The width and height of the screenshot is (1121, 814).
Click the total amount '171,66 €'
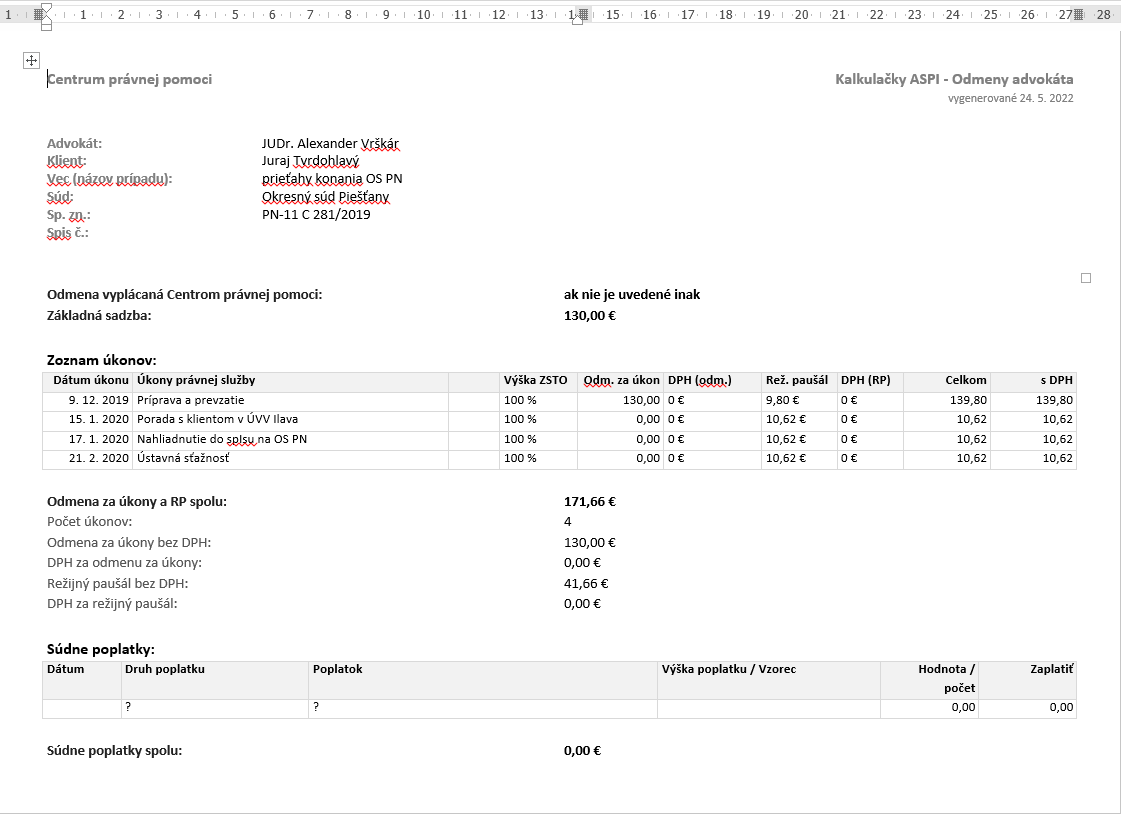(x=589, y=502)
